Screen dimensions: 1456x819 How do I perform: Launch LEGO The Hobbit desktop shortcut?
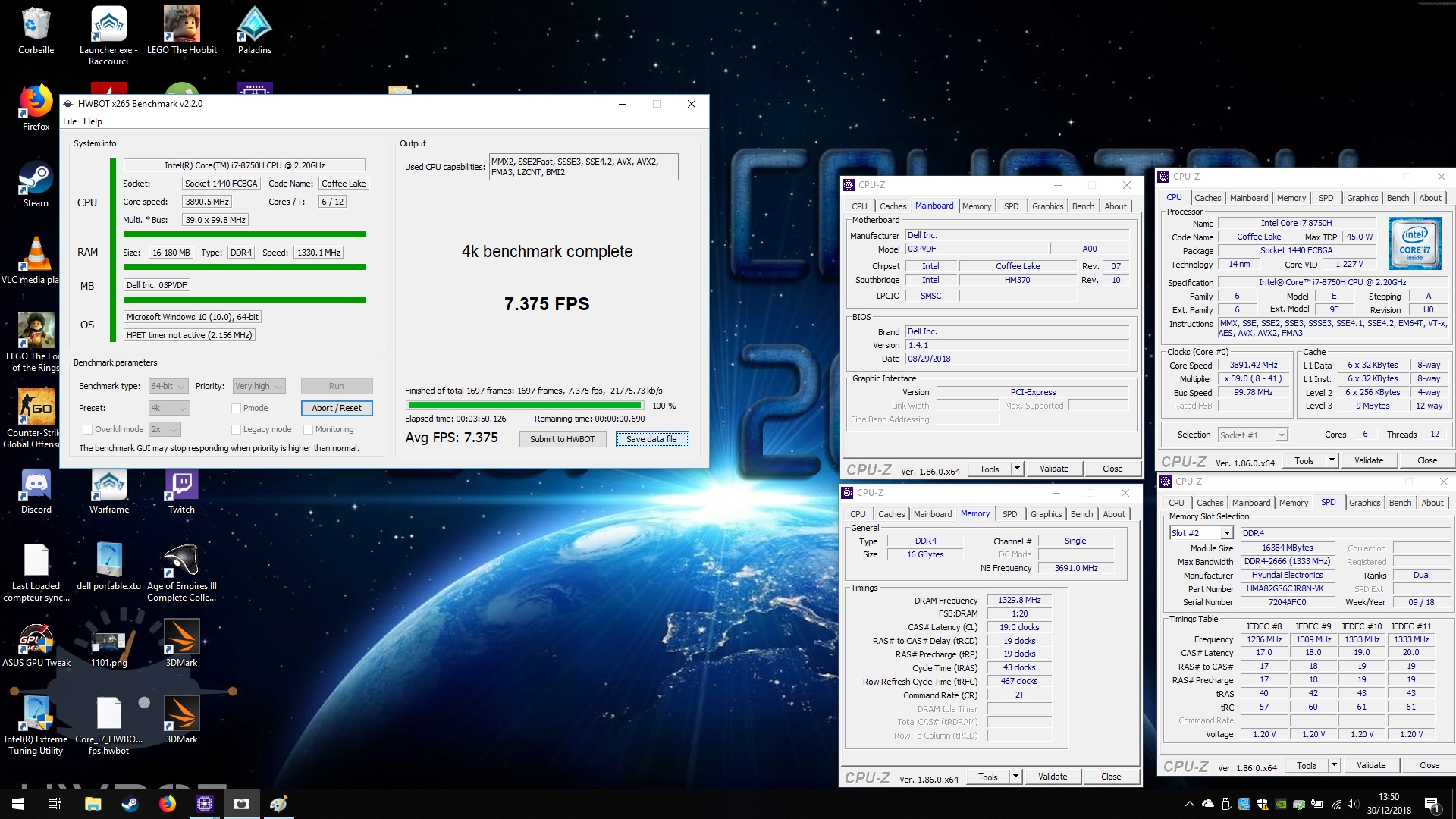[x=182, y=30]
